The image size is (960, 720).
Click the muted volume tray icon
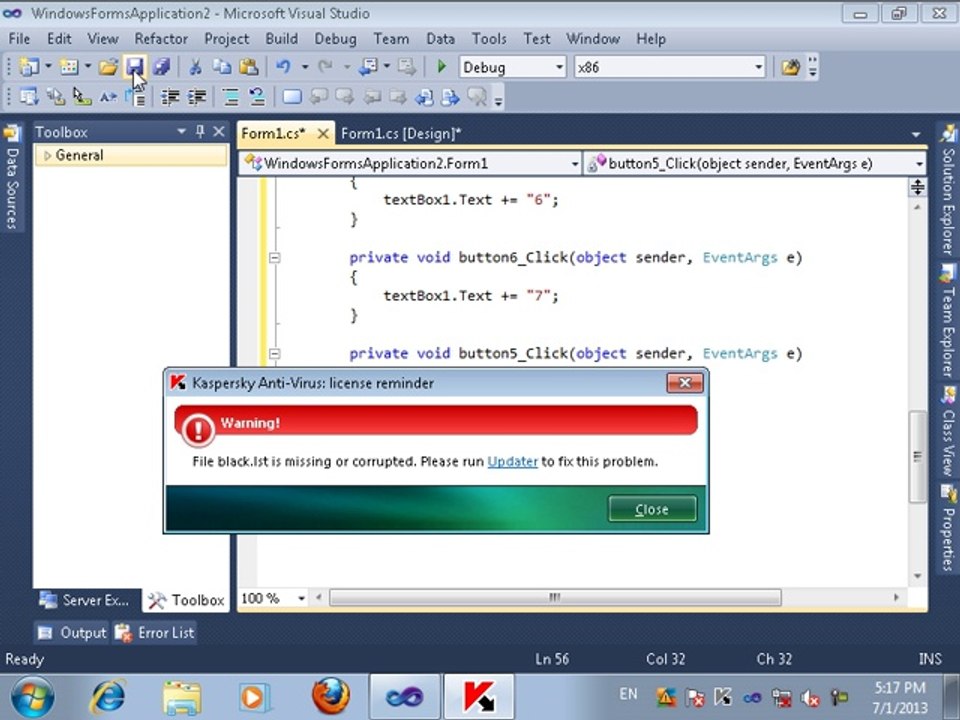(x=811, y=697)
